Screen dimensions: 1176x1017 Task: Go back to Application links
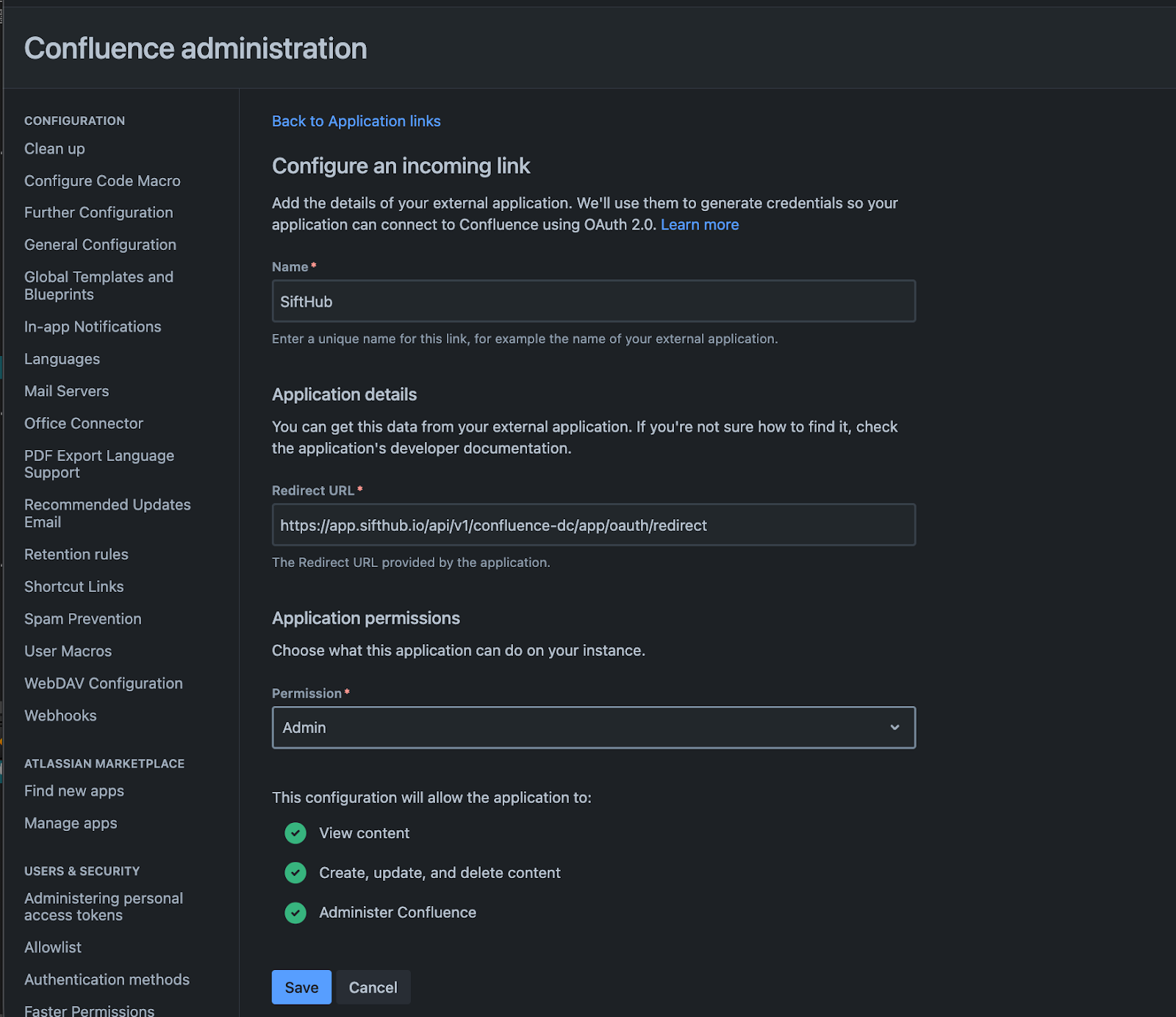click(x=356, y=121)
